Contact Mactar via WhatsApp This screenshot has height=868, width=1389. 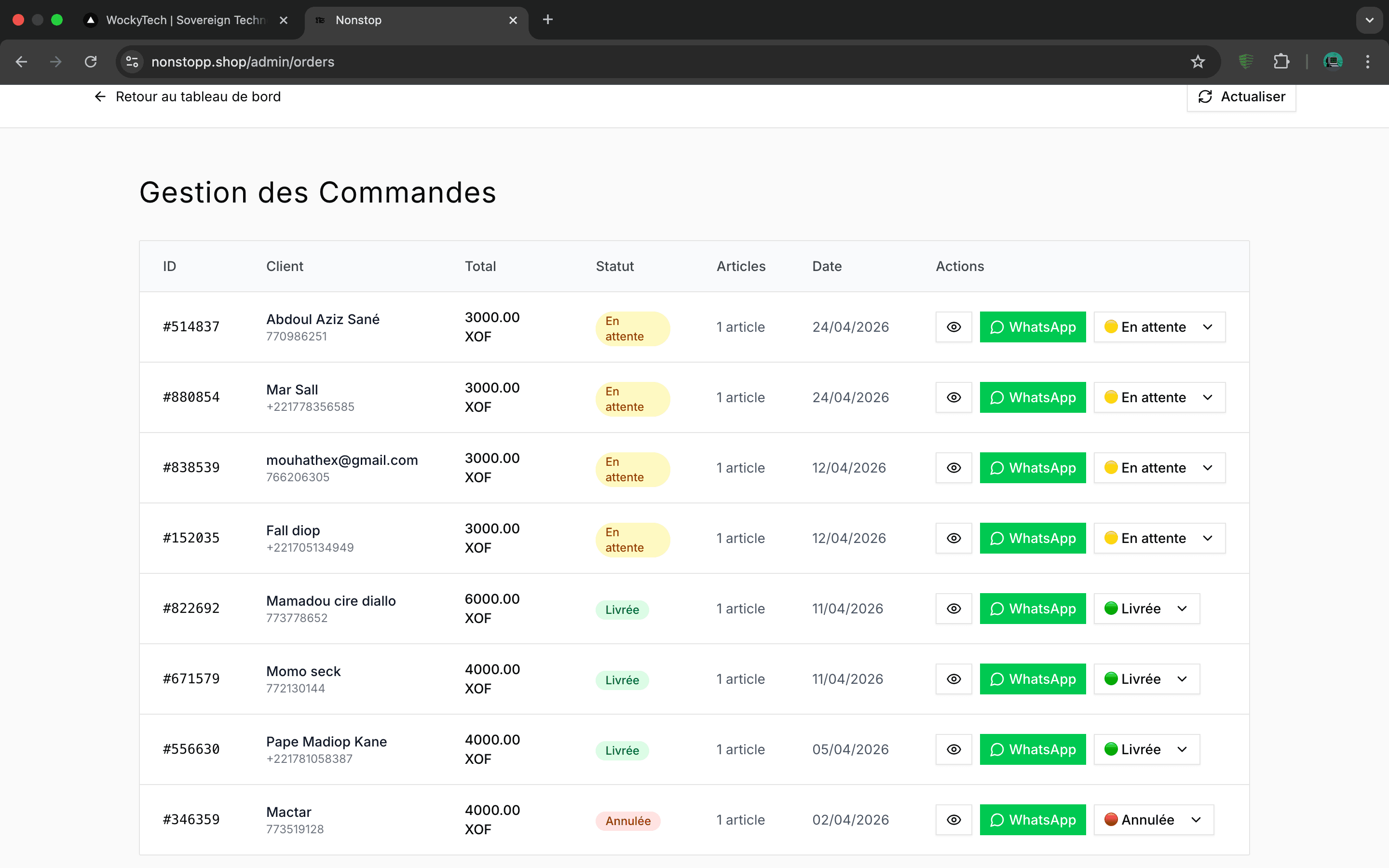click(x=1033, y=820)
